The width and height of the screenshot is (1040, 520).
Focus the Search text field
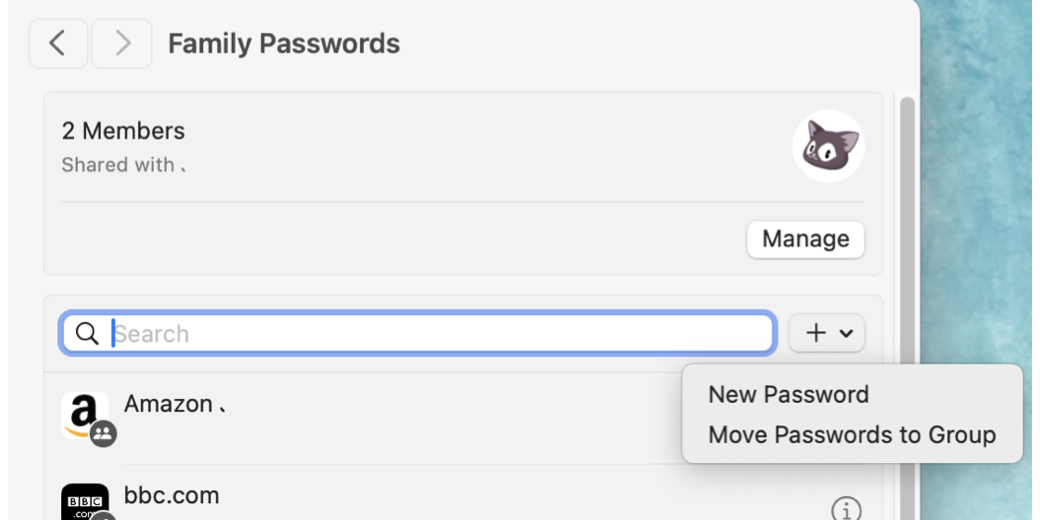440,334
